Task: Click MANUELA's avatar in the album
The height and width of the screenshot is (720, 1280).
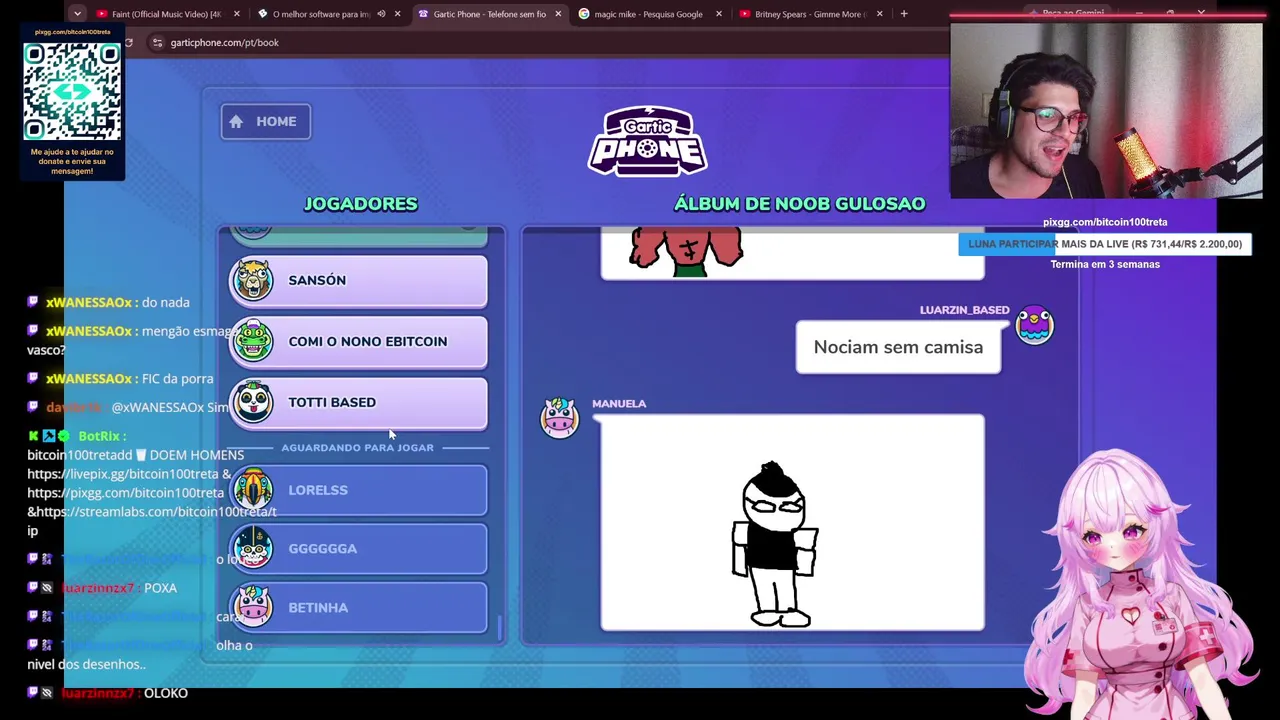Action: [559, 417]
